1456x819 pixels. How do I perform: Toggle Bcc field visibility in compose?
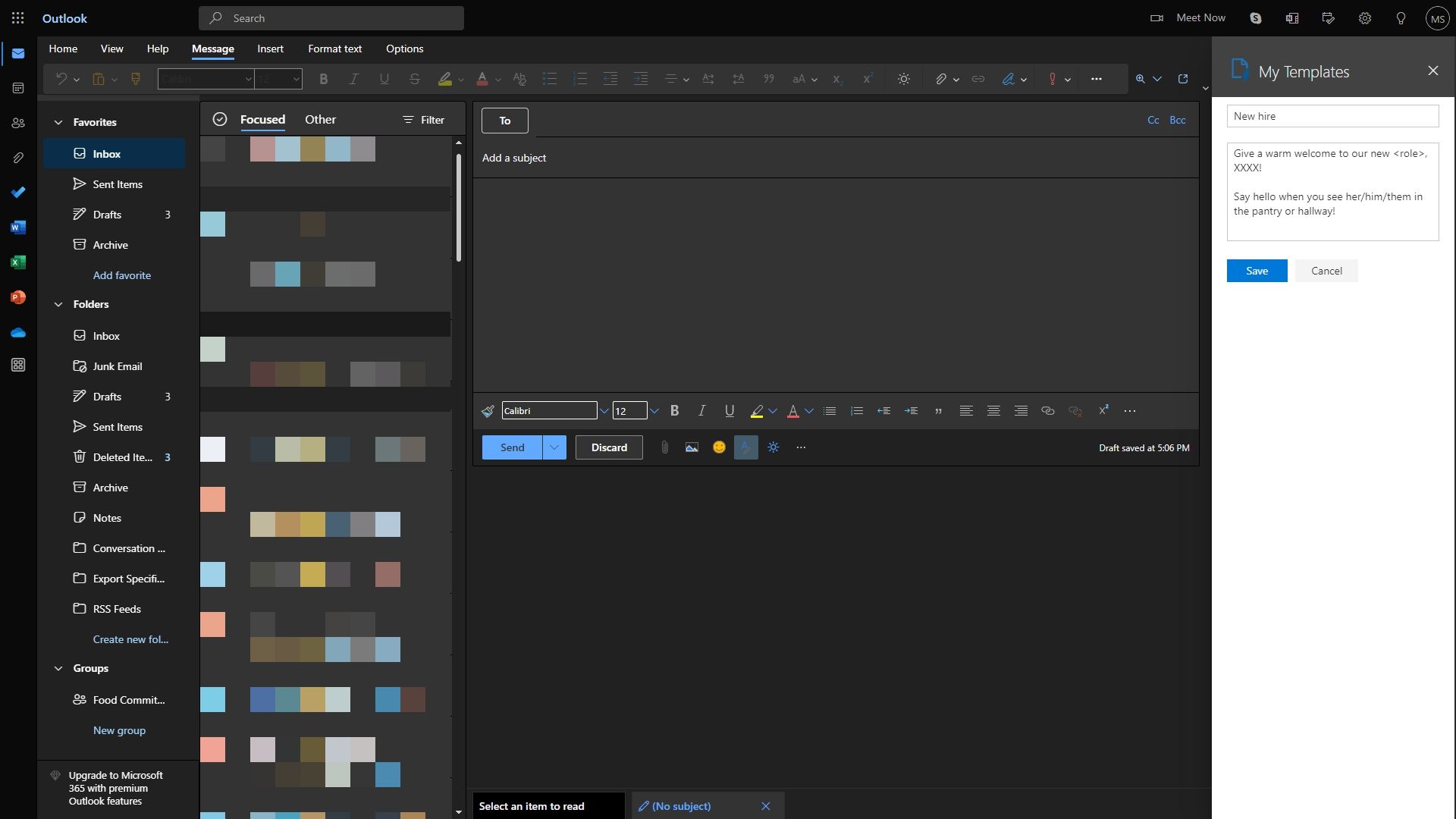(1178, 119)
